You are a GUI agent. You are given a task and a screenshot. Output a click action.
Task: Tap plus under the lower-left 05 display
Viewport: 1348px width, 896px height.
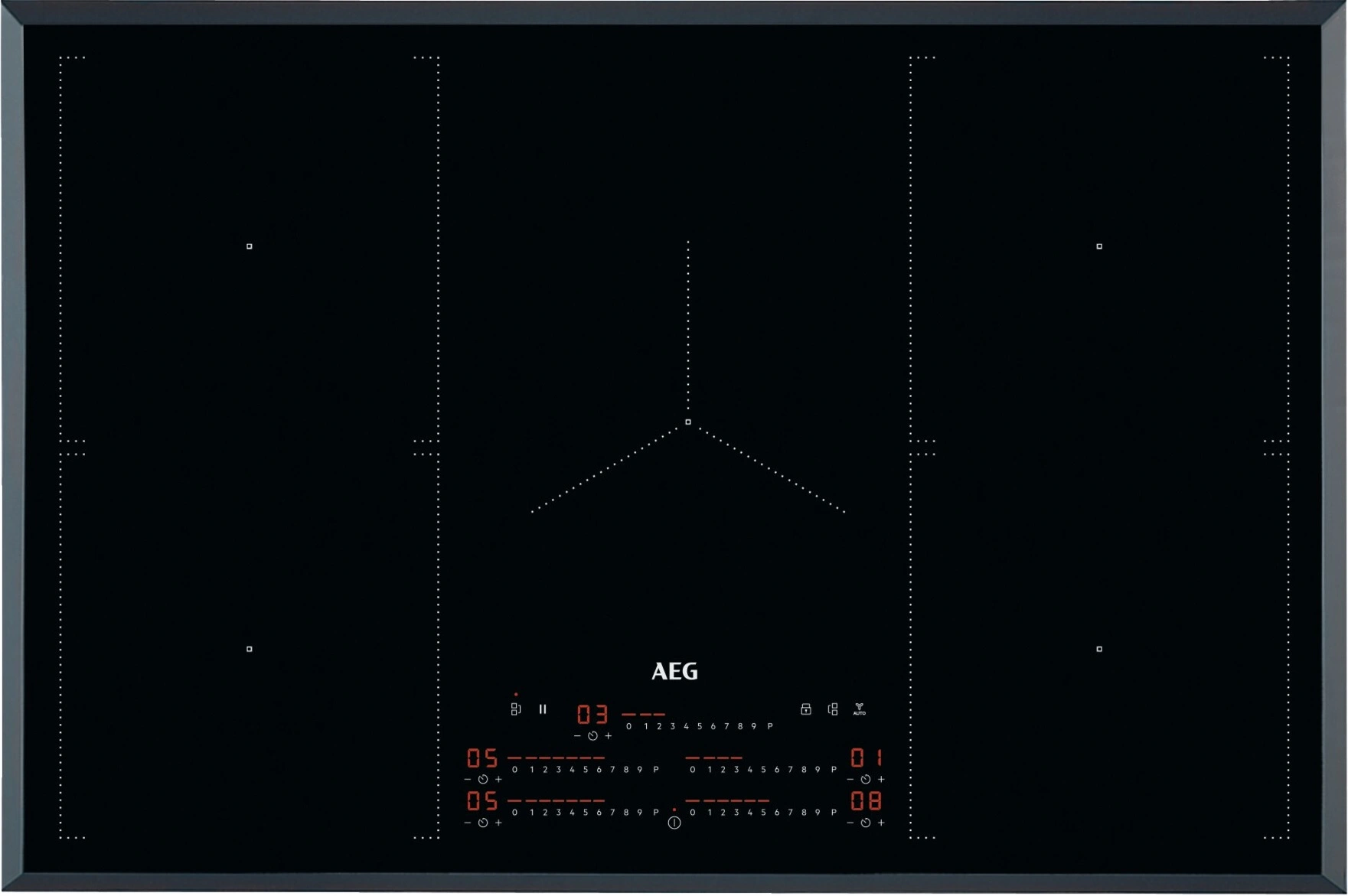pyautogui.click(x=498, y=823)
